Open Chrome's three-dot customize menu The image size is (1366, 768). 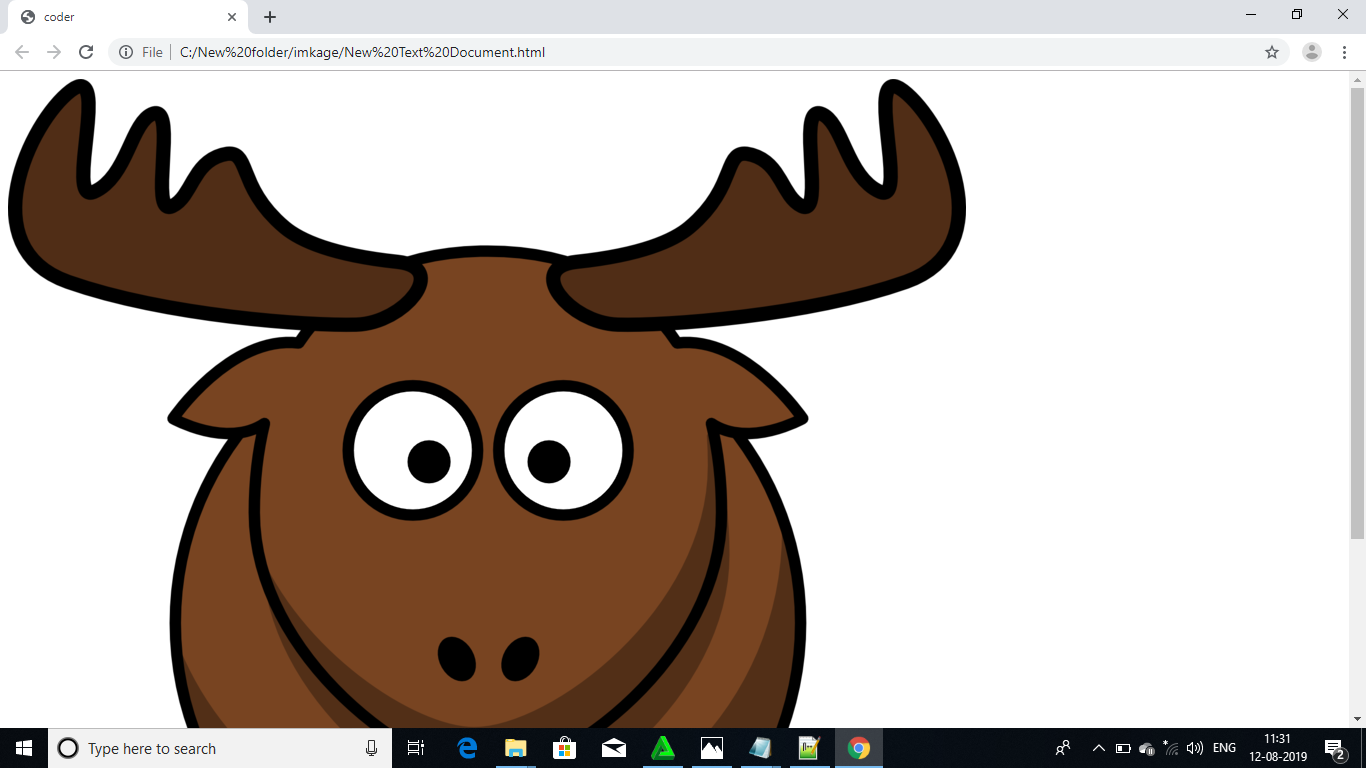1345,52
